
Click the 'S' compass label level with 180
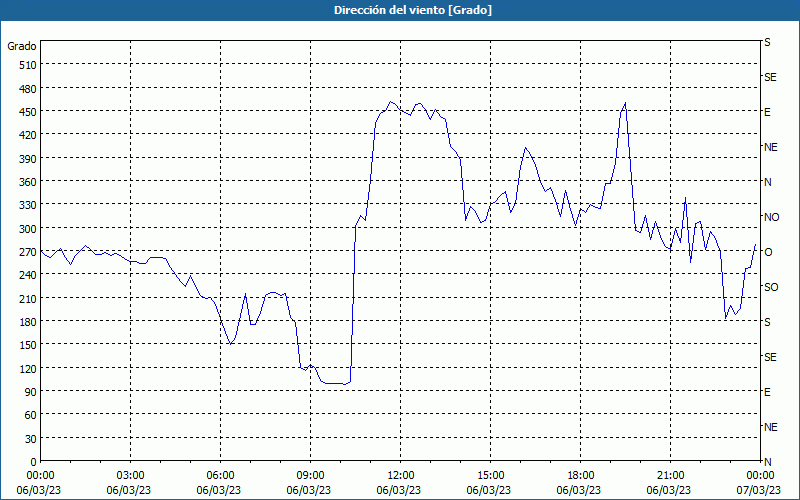click(767, 322)
